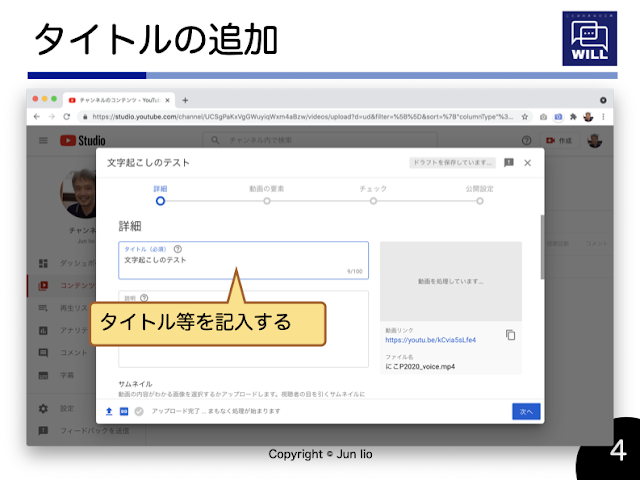Open the camera icon in address bar
Image resolution: width=640 pixels, height=480 pixels.
(543, 117)
